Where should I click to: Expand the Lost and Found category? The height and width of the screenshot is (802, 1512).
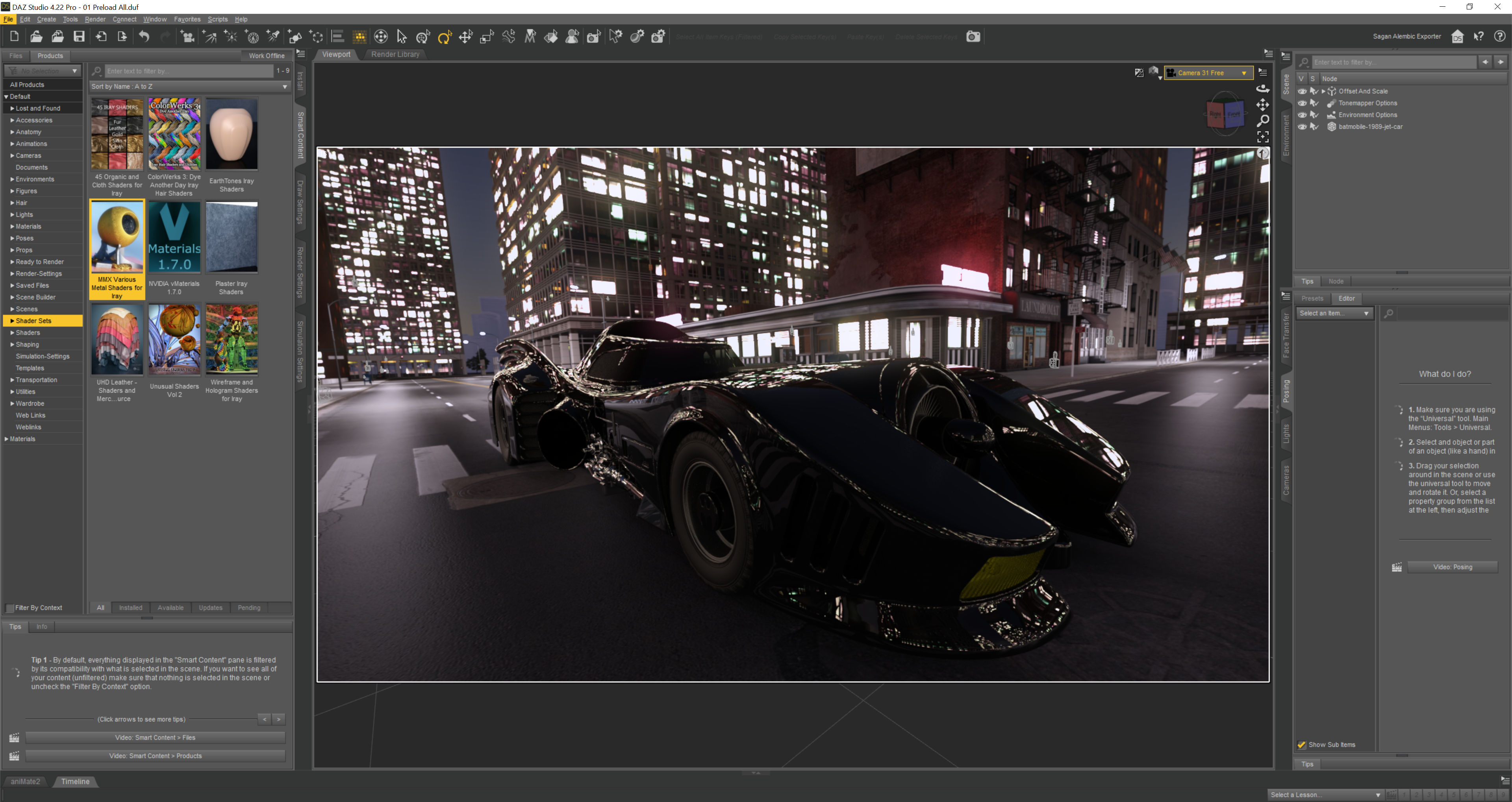tap(12, 109)
